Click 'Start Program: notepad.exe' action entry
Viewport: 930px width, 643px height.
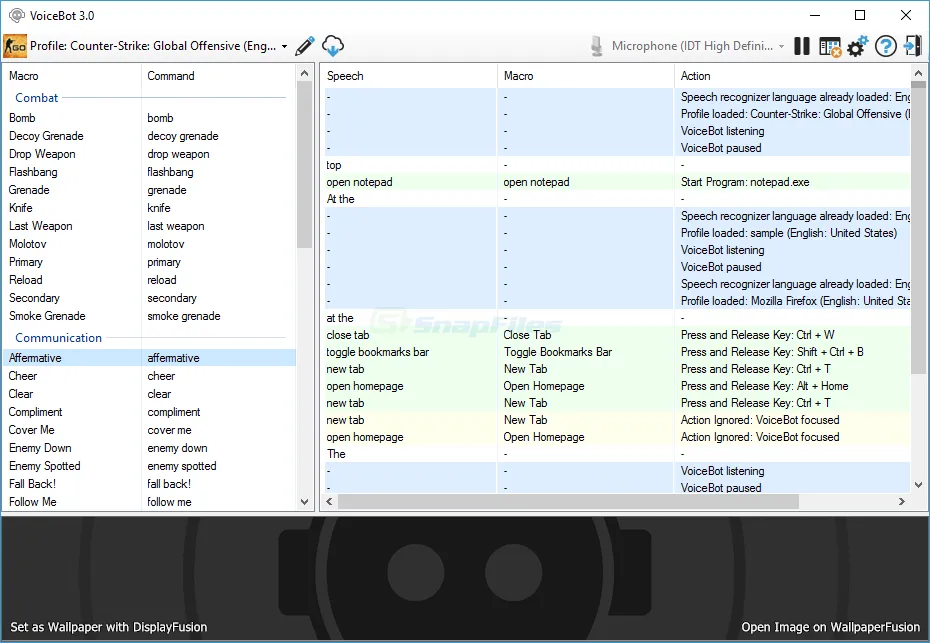click(x=745, y=182)
